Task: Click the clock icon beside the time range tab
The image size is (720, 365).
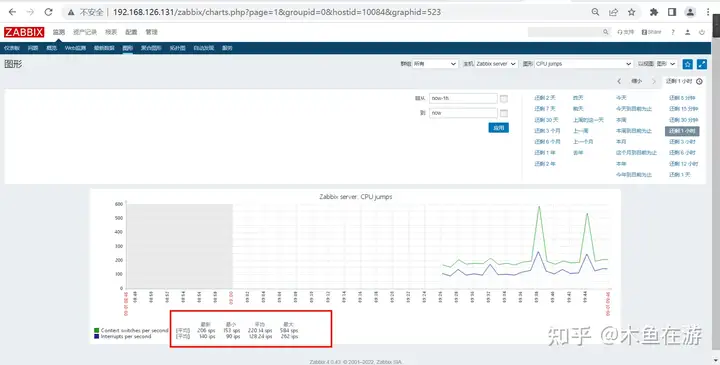Action: pyautogui.click(x=699, y=81)
